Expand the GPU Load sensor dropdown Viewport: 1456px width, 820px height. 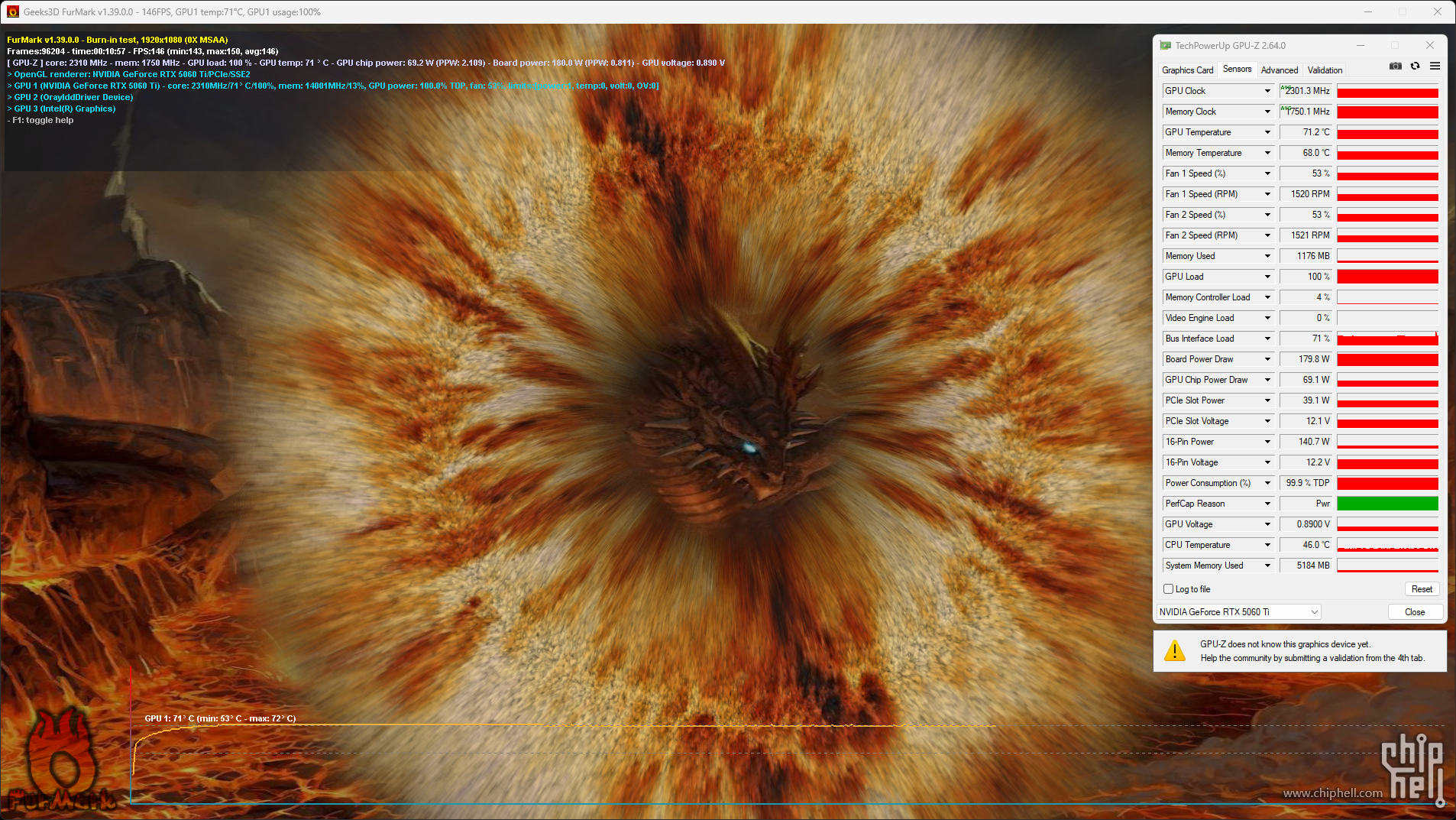(x=1267, y=277)
